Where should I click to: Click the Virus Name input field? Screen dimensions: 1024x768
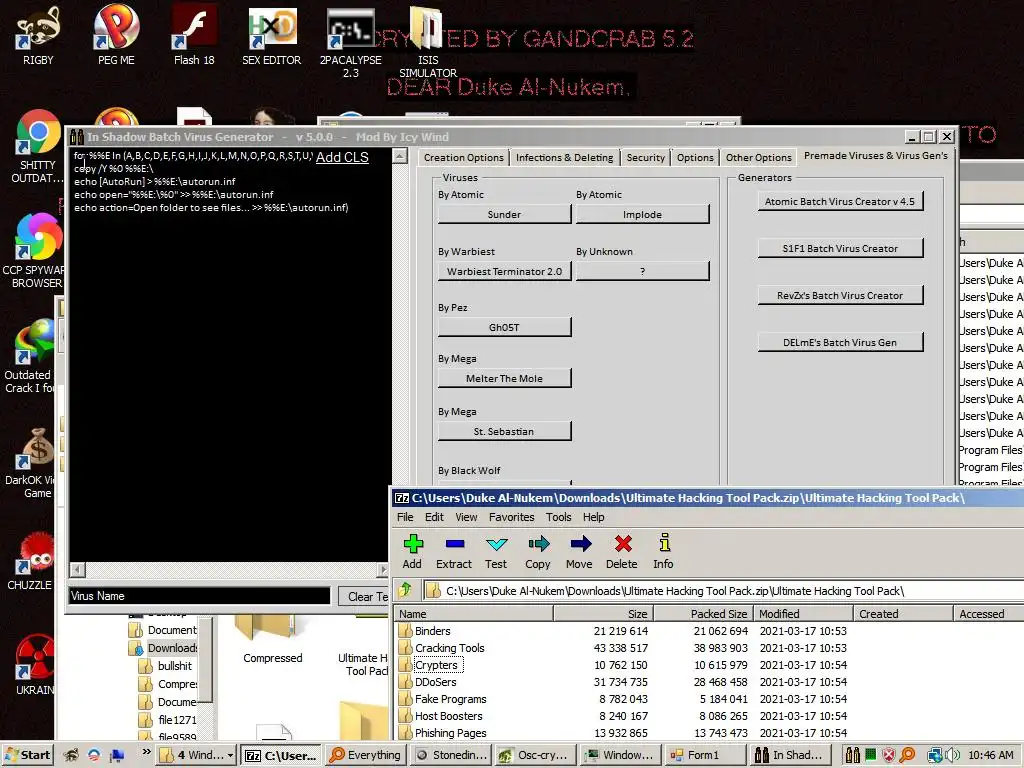[x=200, y=596]
